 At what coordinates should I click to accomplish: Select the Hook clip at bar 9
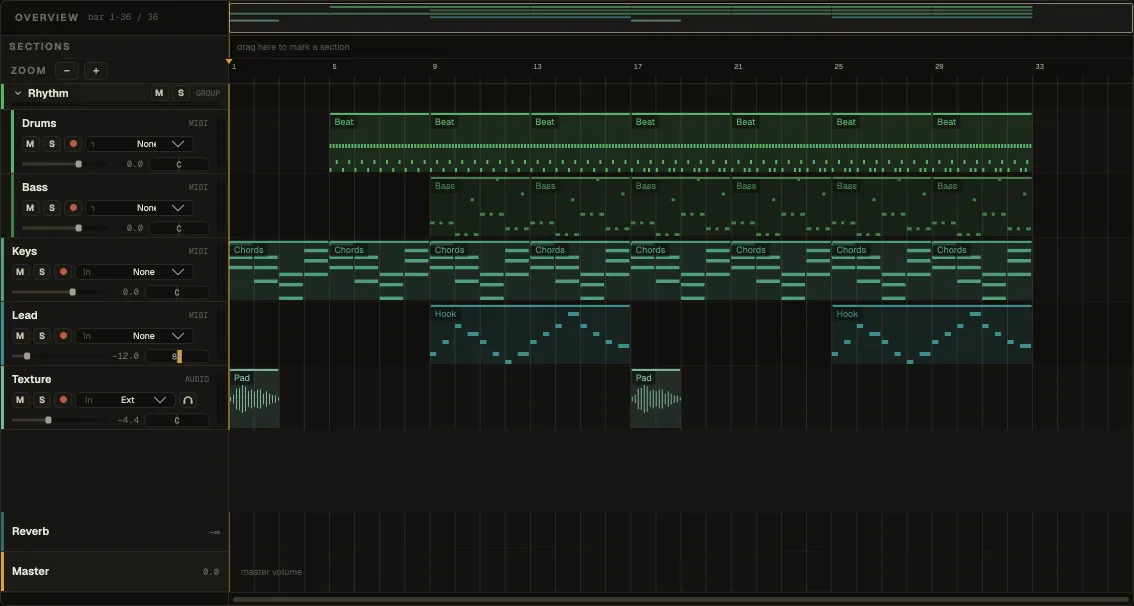[x=530, y=335]
